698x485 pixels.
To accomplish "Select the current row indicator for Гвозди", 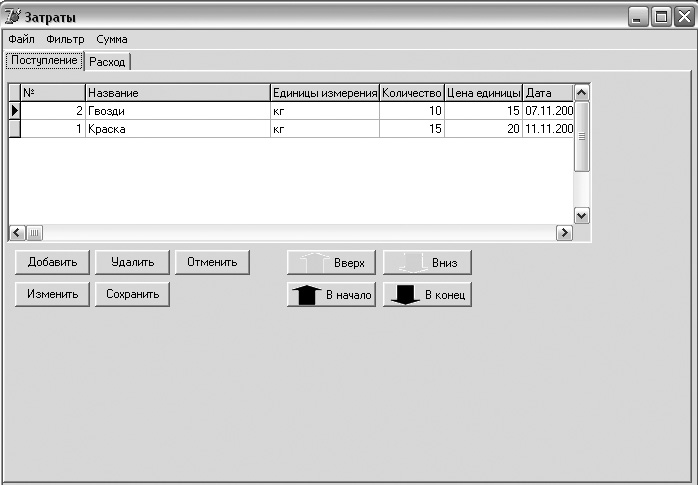I will (x=15, y=111).
